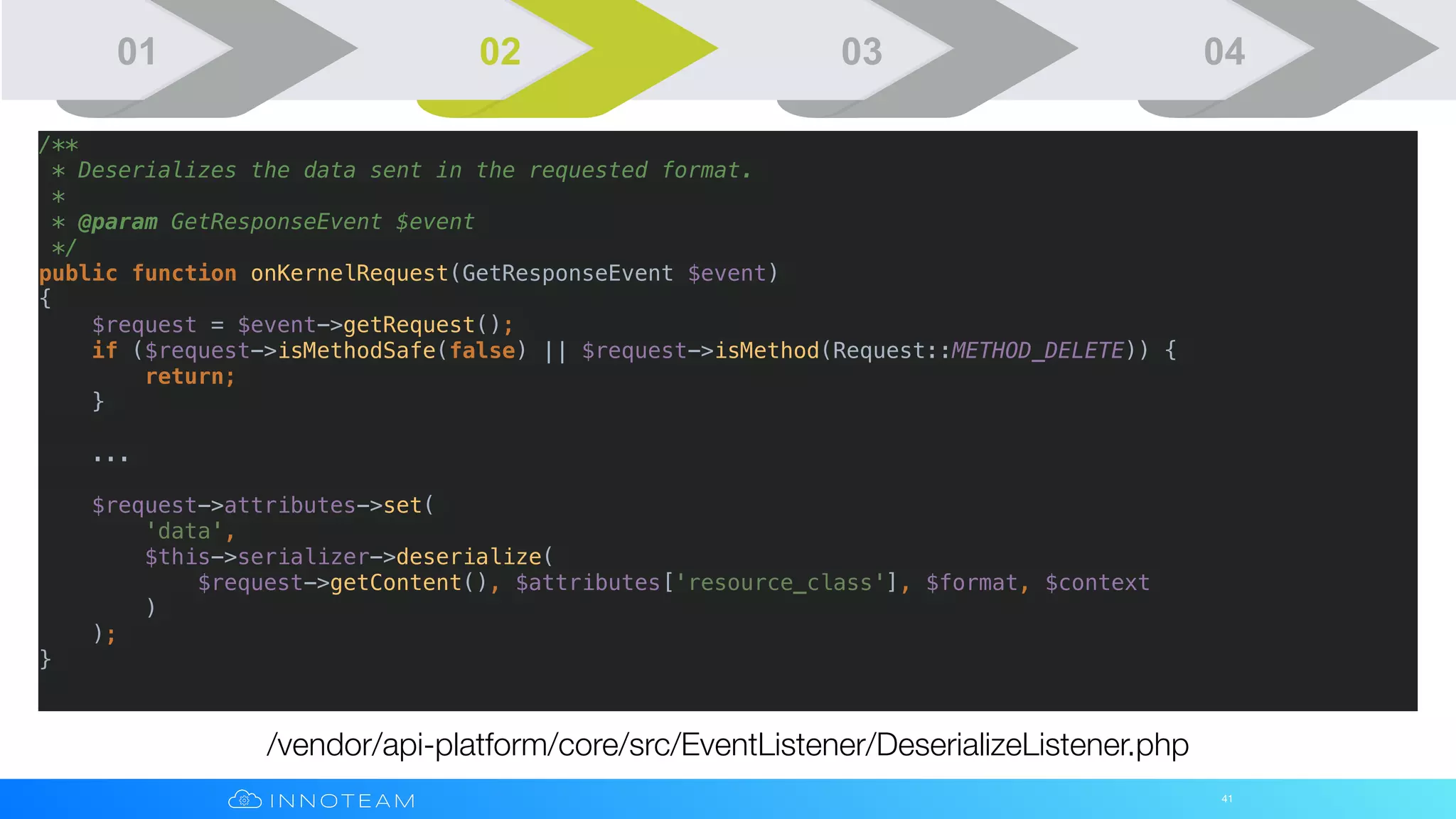Click the 'Deserializes the data sent' comment line
The height and width of the screenshot is (819, 1456).
[414, 171]
